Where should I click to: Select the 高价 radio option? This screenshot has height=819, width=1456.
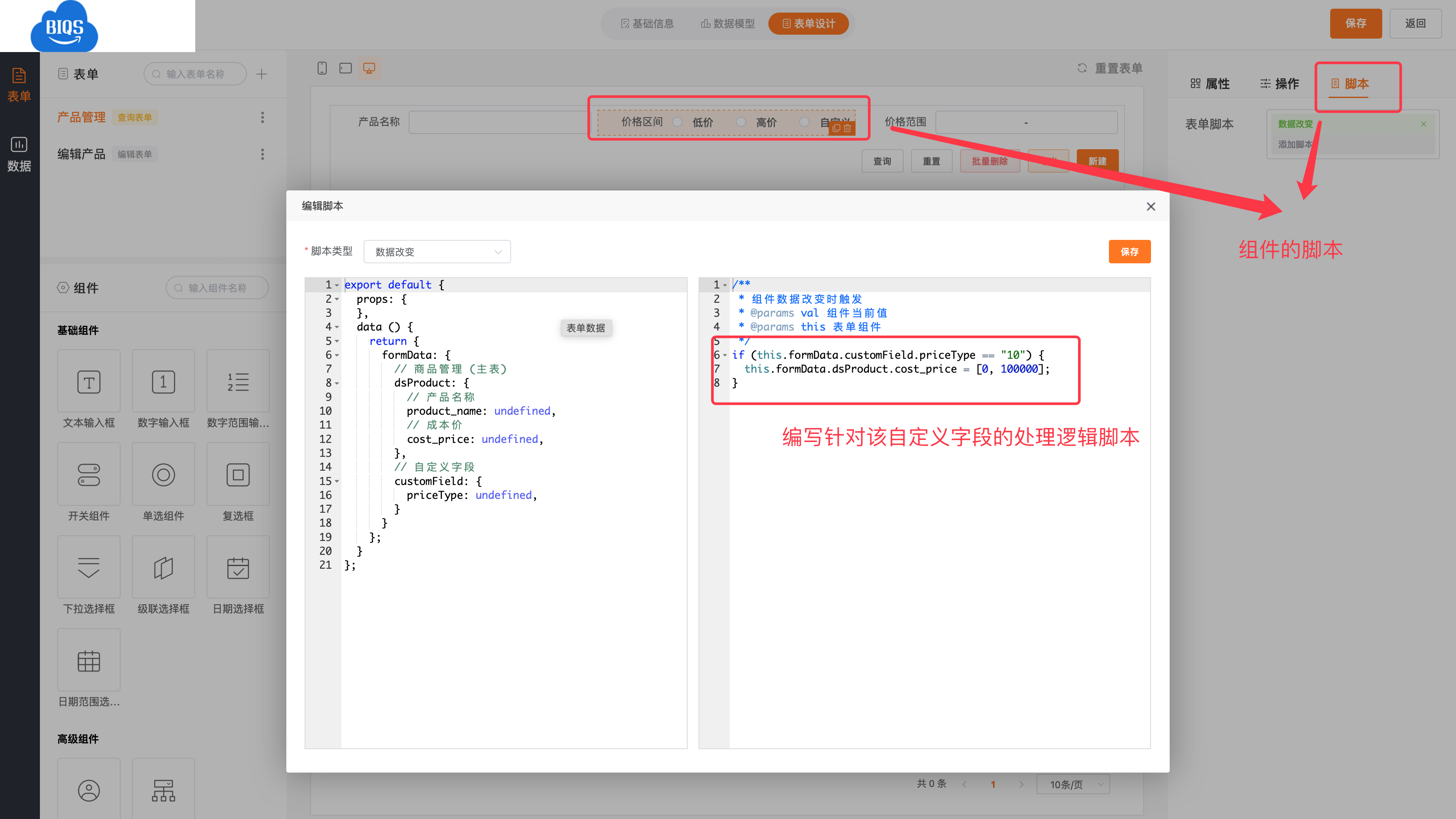coord(741,122)
